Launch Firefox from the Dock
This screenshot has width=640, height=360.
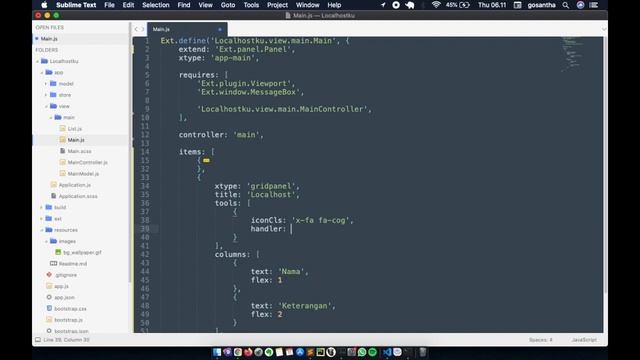point(248,352)
